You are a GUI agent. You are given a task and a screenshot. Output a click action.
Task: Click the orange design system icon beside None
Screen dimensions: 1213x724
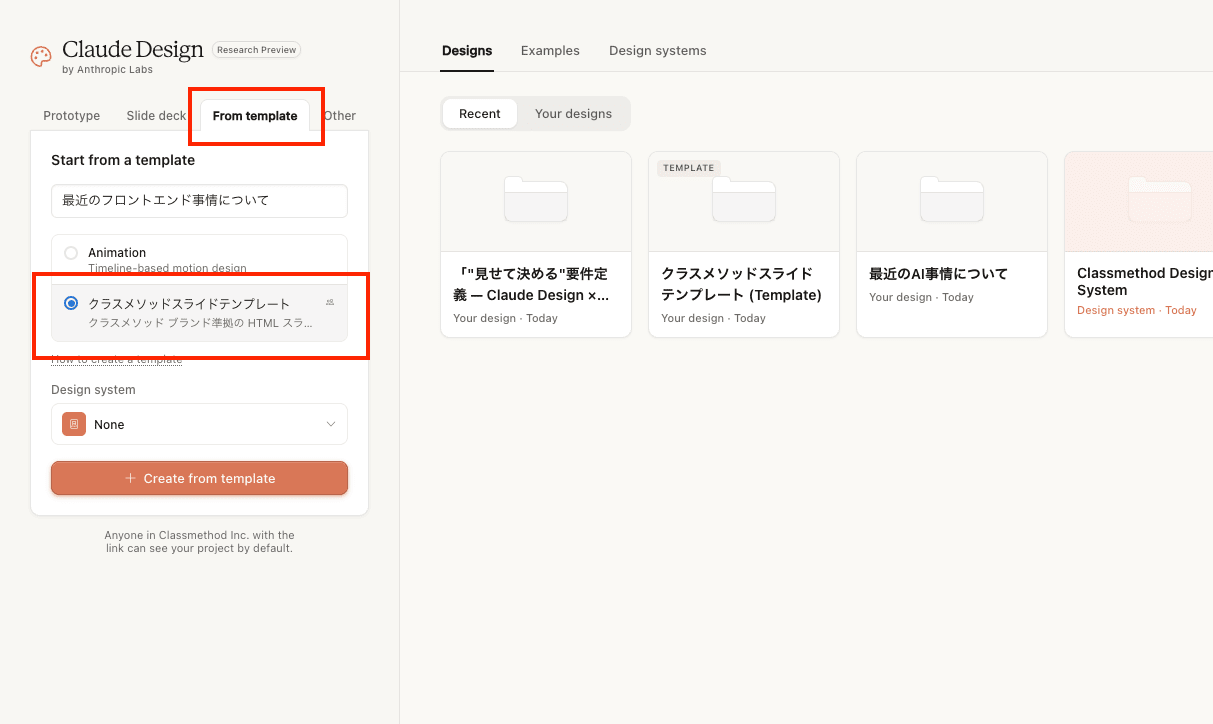[74, 424]
